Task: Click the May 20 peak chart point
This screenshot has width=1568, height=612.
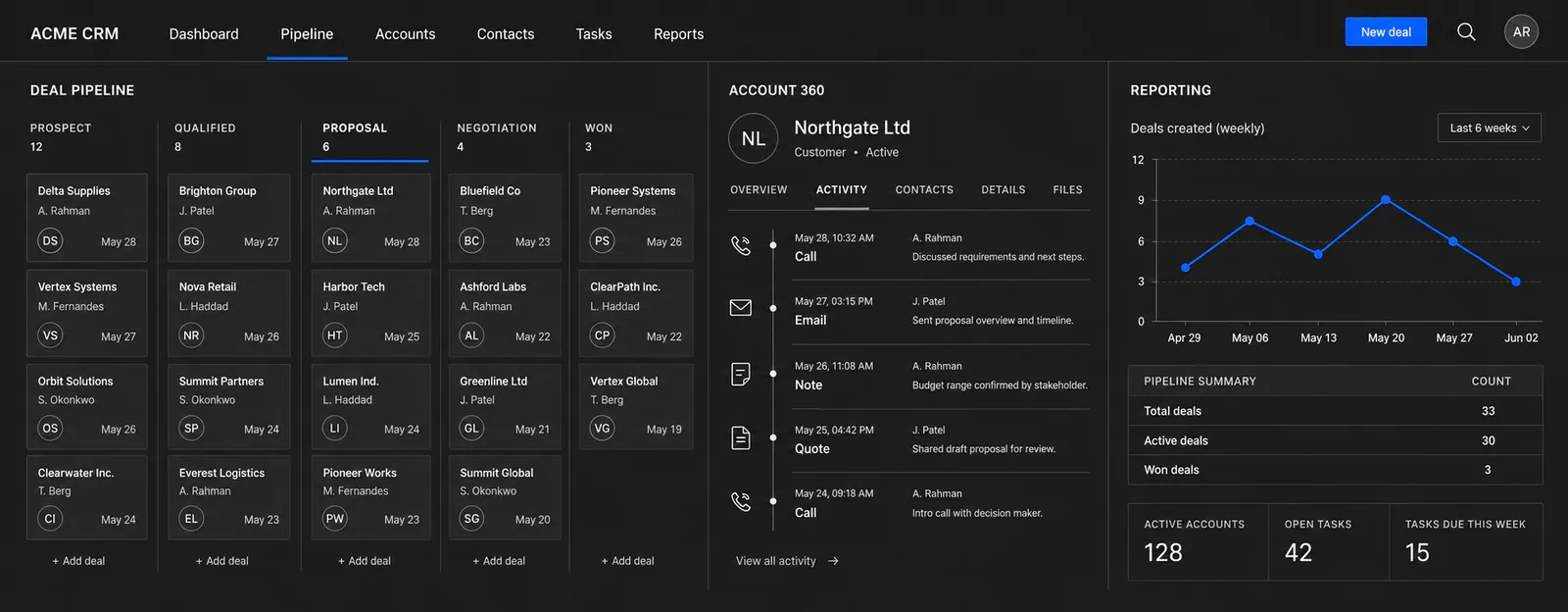Action: point(1385,199)
